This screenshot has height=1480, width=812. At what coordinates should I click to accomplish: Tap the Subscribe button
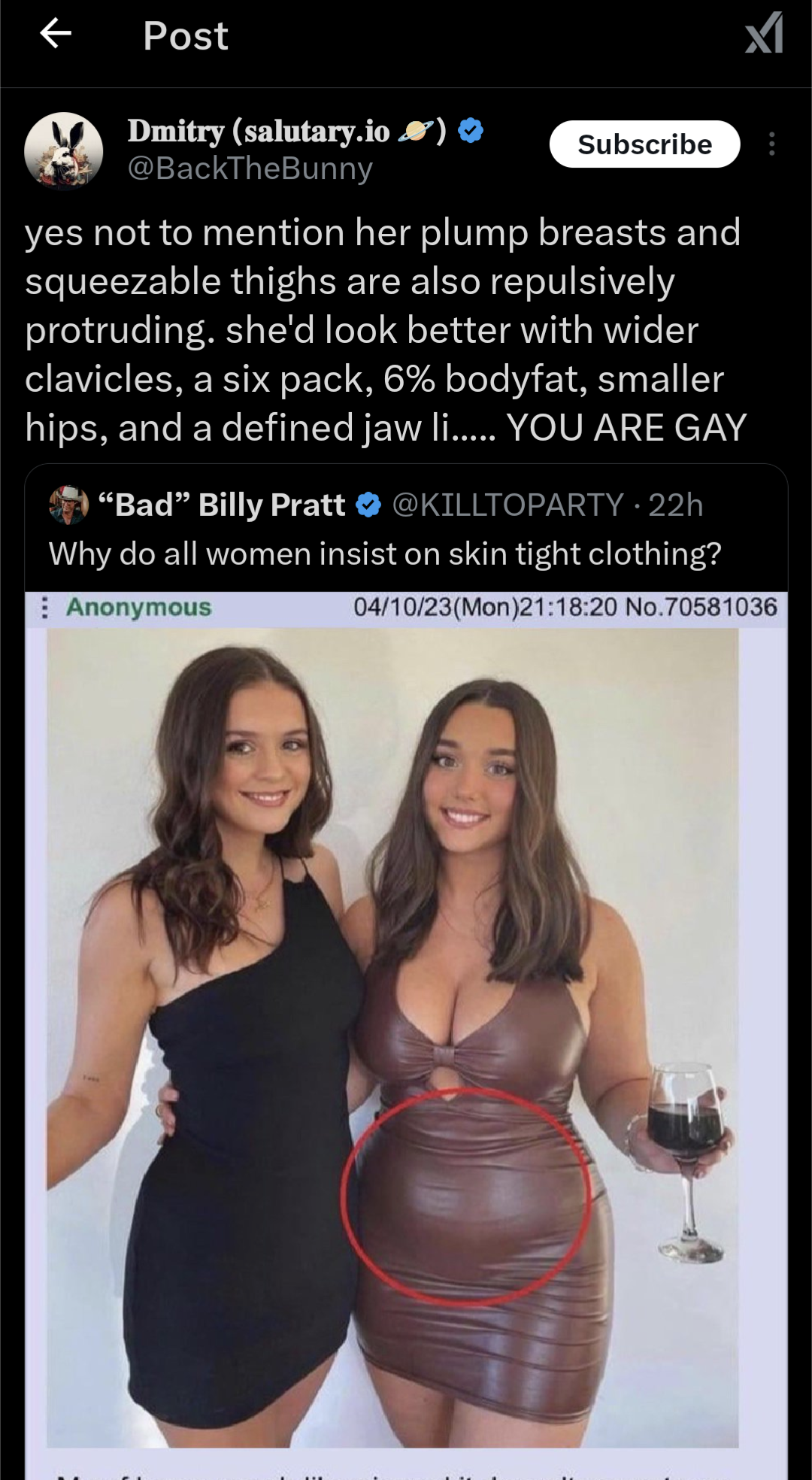pos(644,144)
